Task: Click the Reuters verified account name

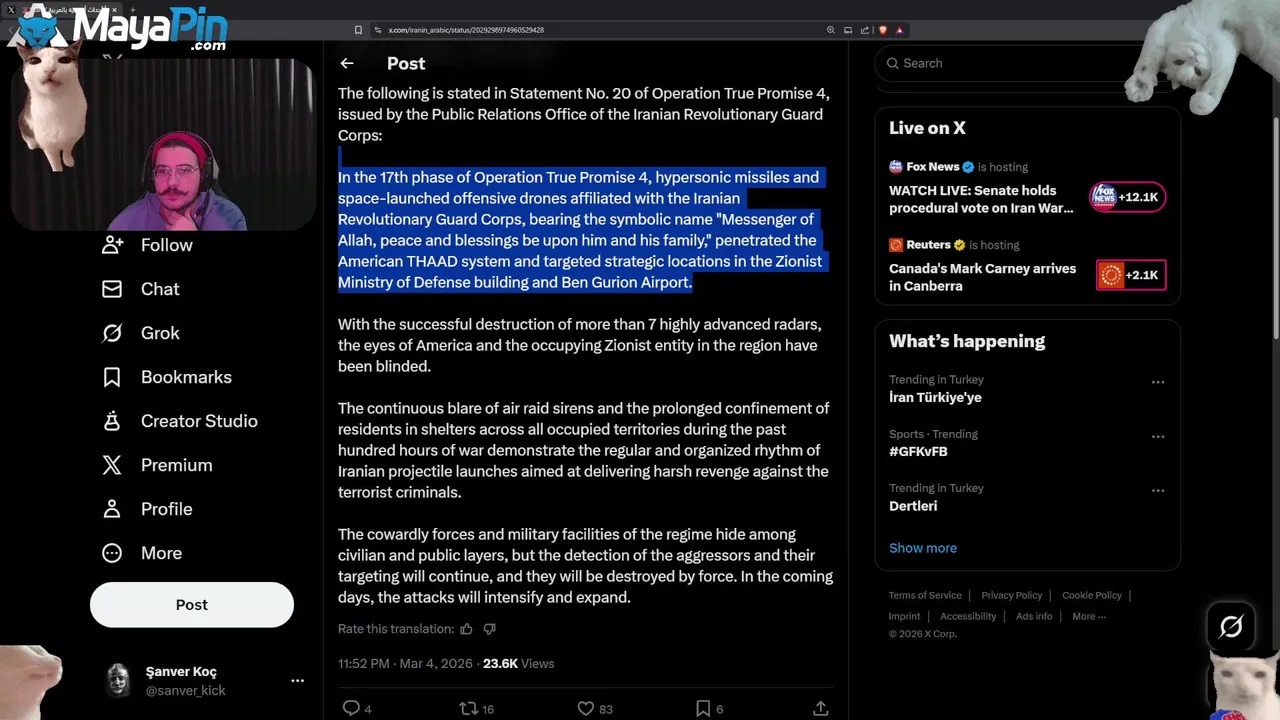Action: point(927,245)
